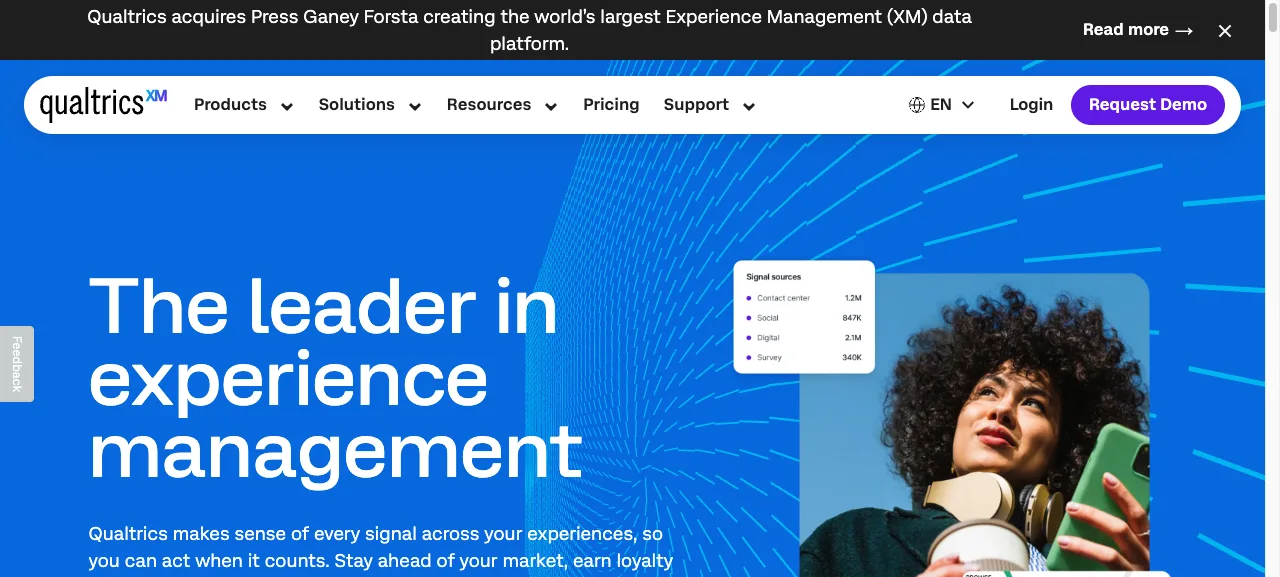The image size is (1280, 577).
Task: Click the 'The leader in experience management' heading
Action: pyautogui.click(x=336, y=380)
